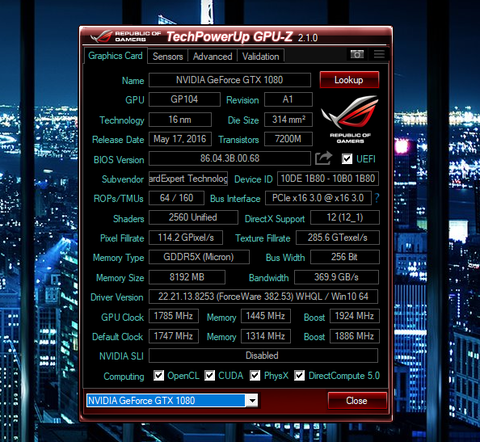Click the Technology value 16 nm

[x=180, y=119]
